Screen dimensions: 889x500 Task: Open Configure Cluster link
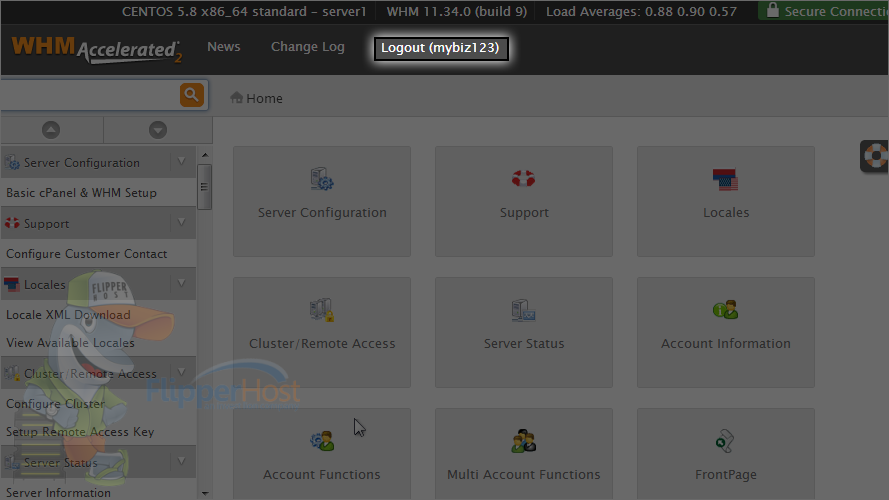point(56,404)
